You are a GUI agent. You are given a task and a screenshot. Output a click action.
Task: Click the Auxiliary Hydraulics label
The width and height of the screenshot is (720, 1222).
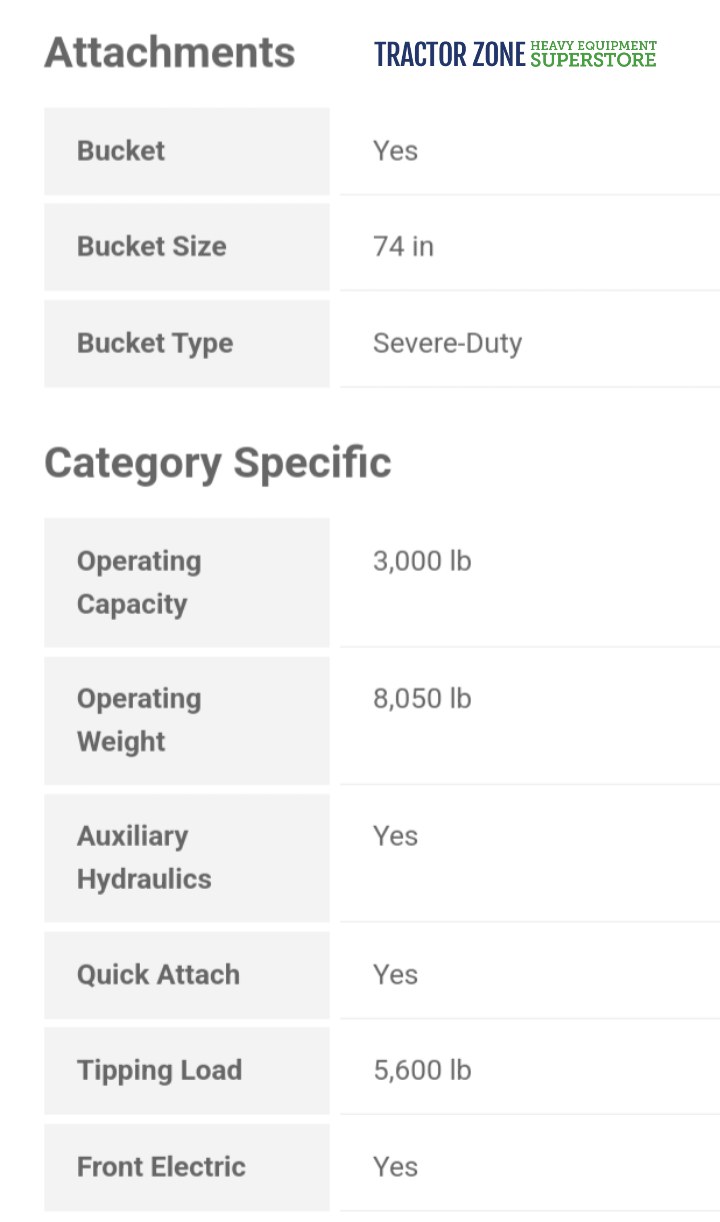click(x=144, y=858)
